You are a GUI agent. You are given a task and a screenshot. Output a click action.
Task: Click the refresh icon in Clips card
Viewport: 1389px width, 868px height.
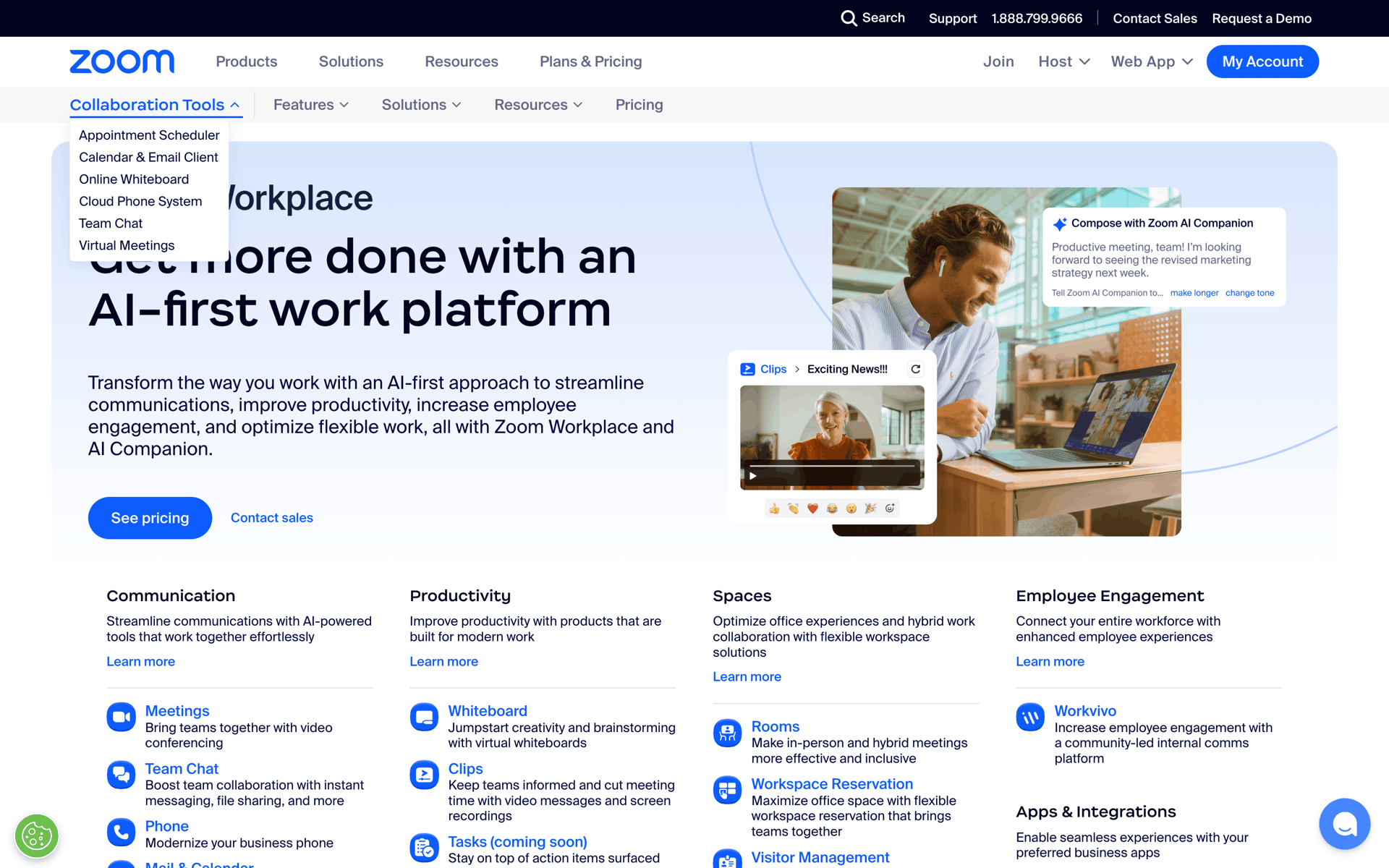pos(915,369)
